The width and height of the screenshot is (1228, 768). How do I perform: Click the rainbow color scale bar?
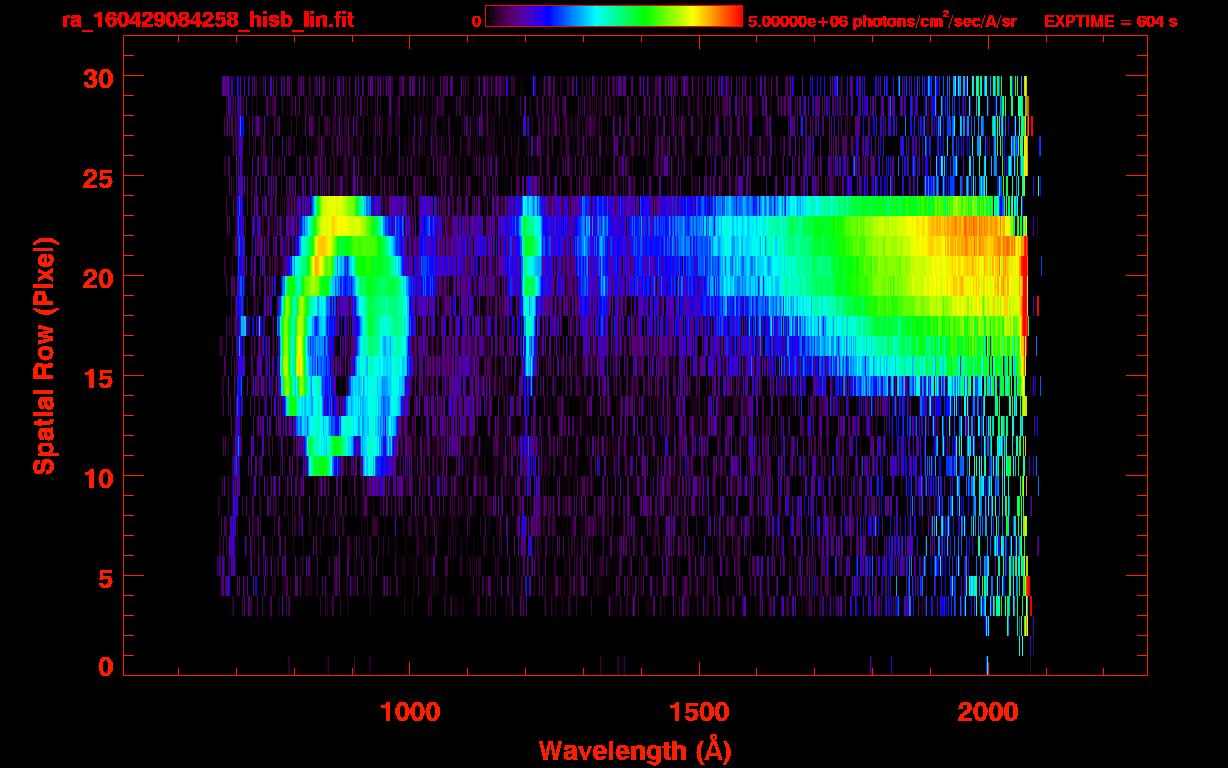[x=613, y=16]
